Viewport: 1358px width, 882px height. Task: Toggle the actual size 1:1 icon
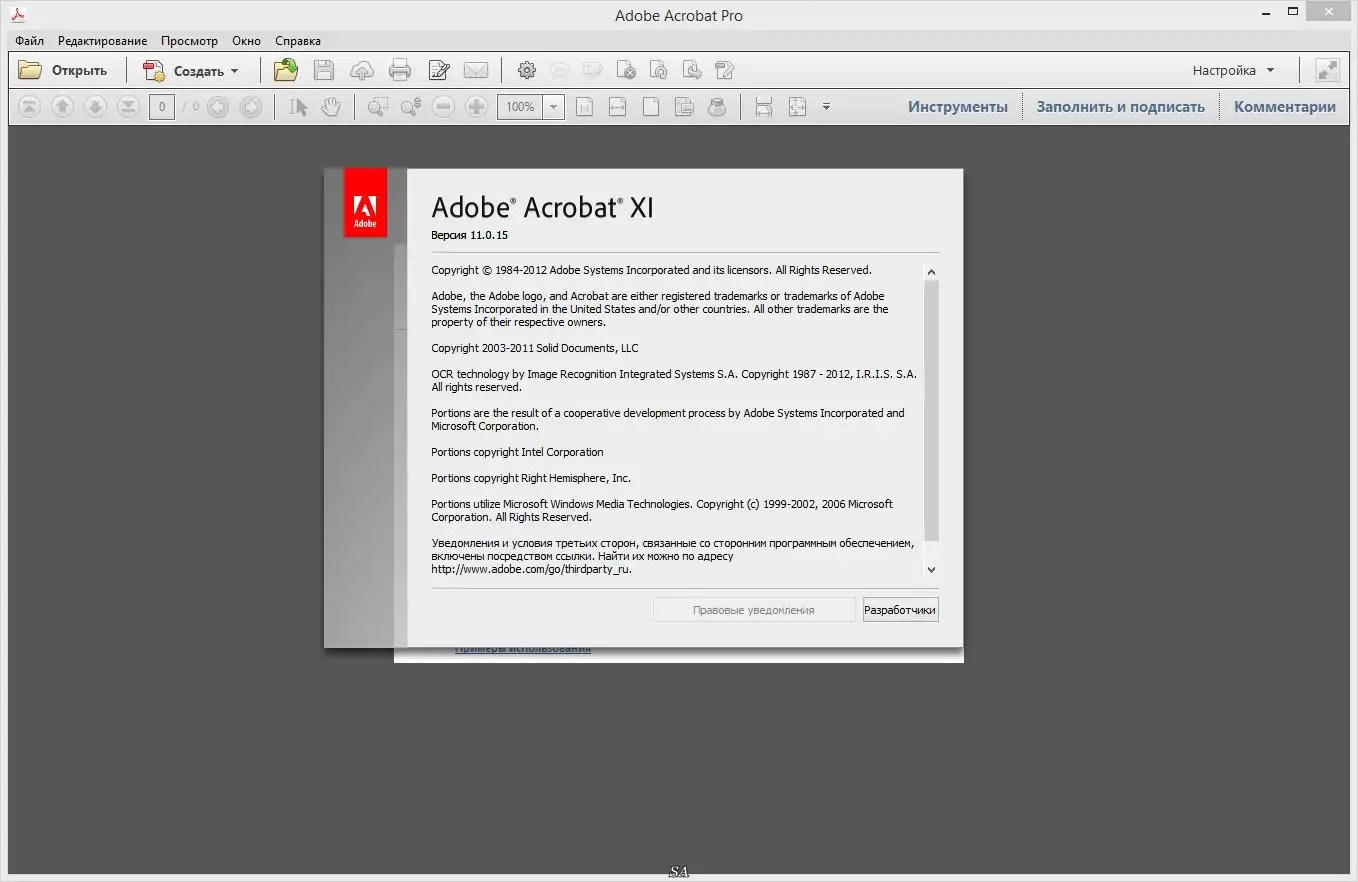(585, 106)
